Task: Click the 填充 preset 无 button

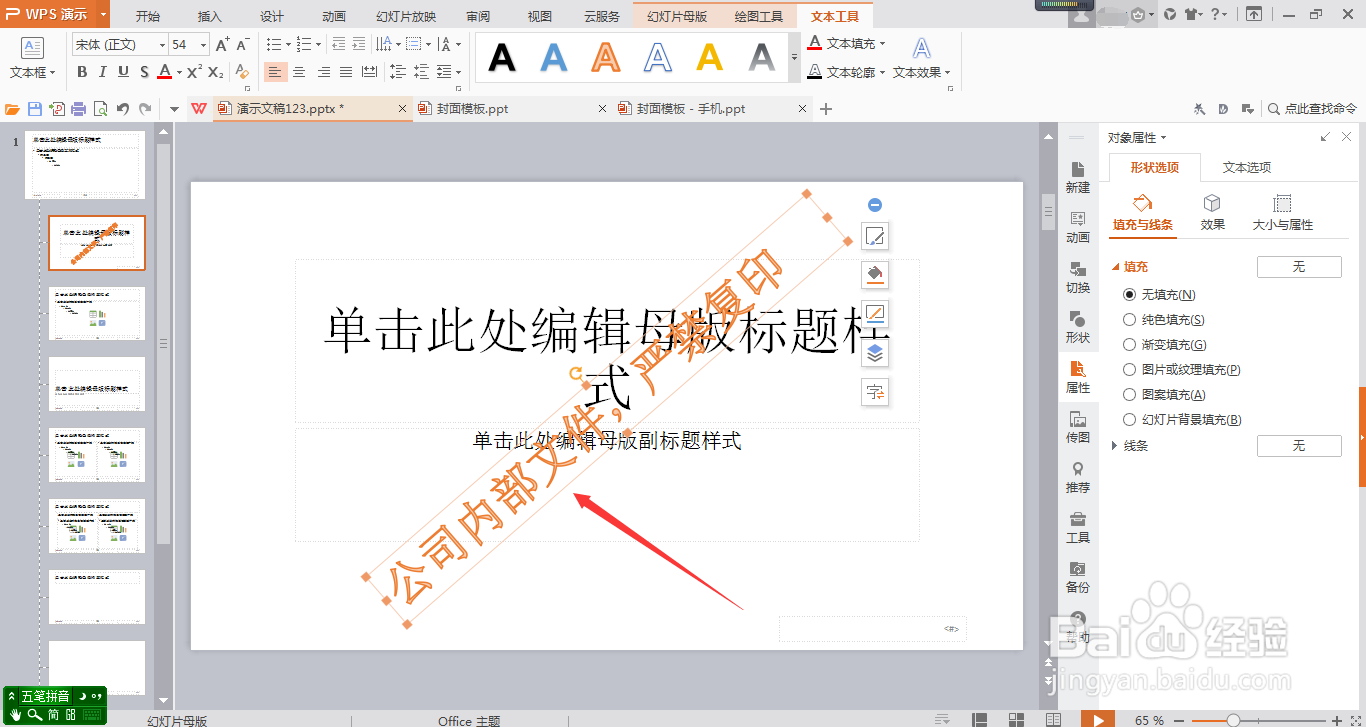Action: click(1299, 267)
